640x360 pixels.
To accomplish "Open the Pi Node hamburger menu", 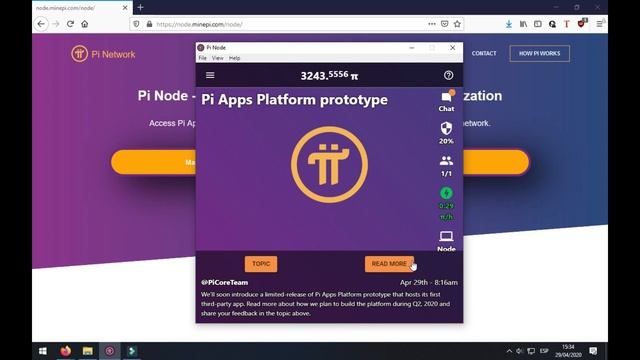I will point(210,75).
